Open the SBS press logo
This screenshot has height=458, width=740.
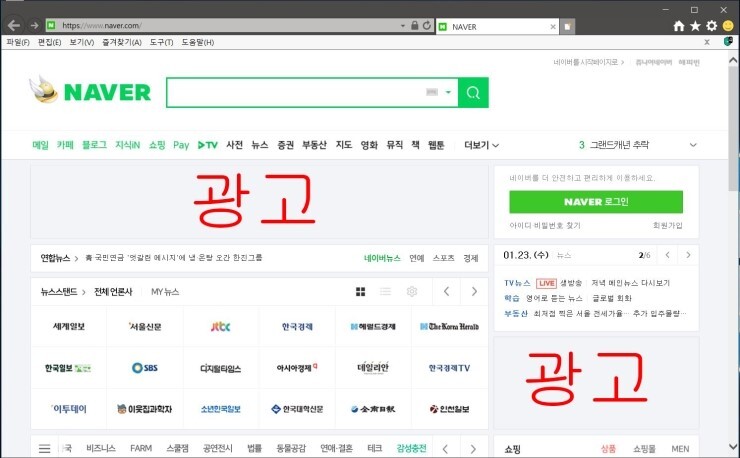coord(145,368)
